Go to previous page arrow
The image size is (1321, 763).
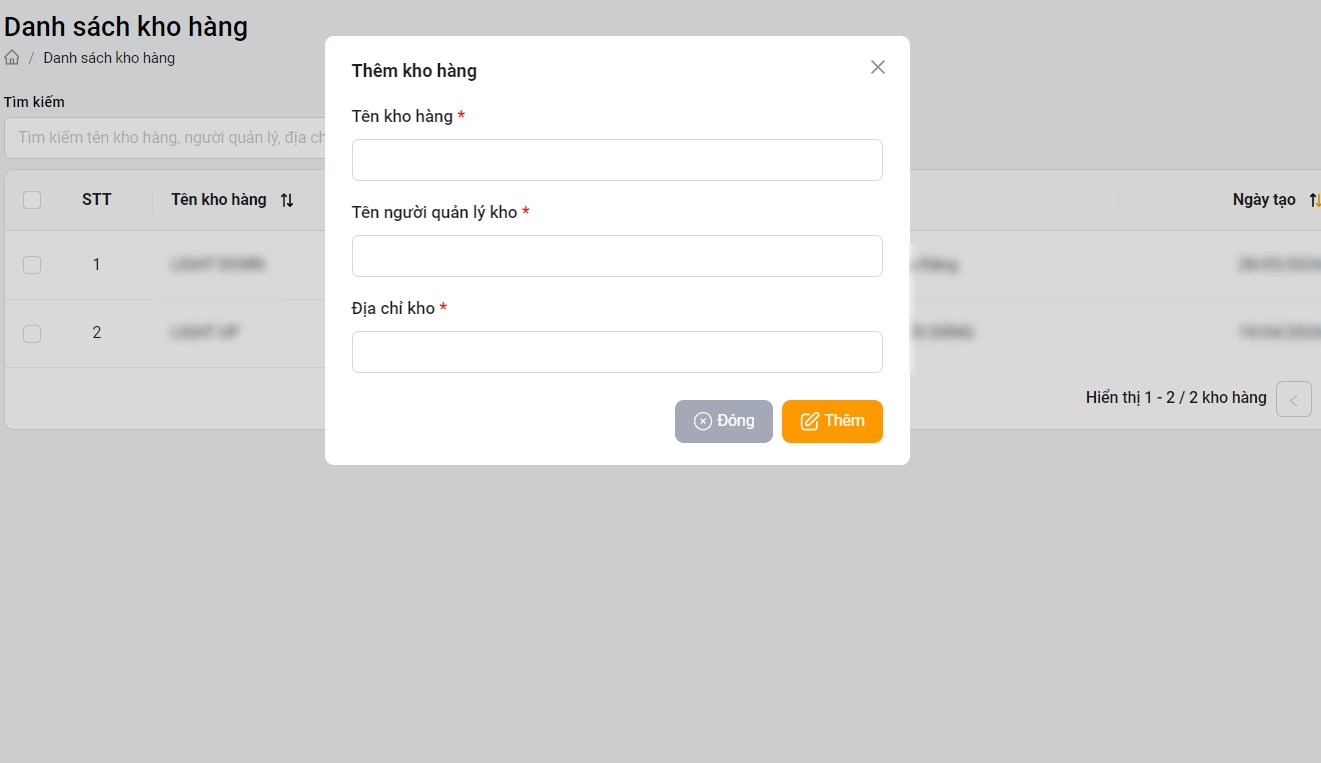coord(1293,399)
